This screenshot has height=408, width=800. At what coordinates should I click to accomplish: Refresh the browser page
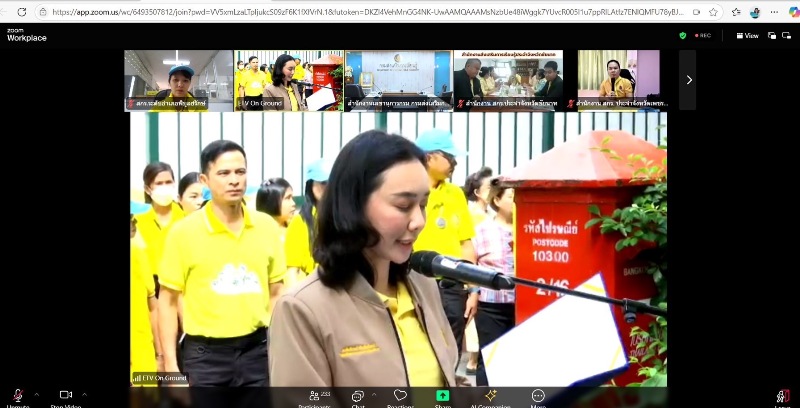point(21,12)
